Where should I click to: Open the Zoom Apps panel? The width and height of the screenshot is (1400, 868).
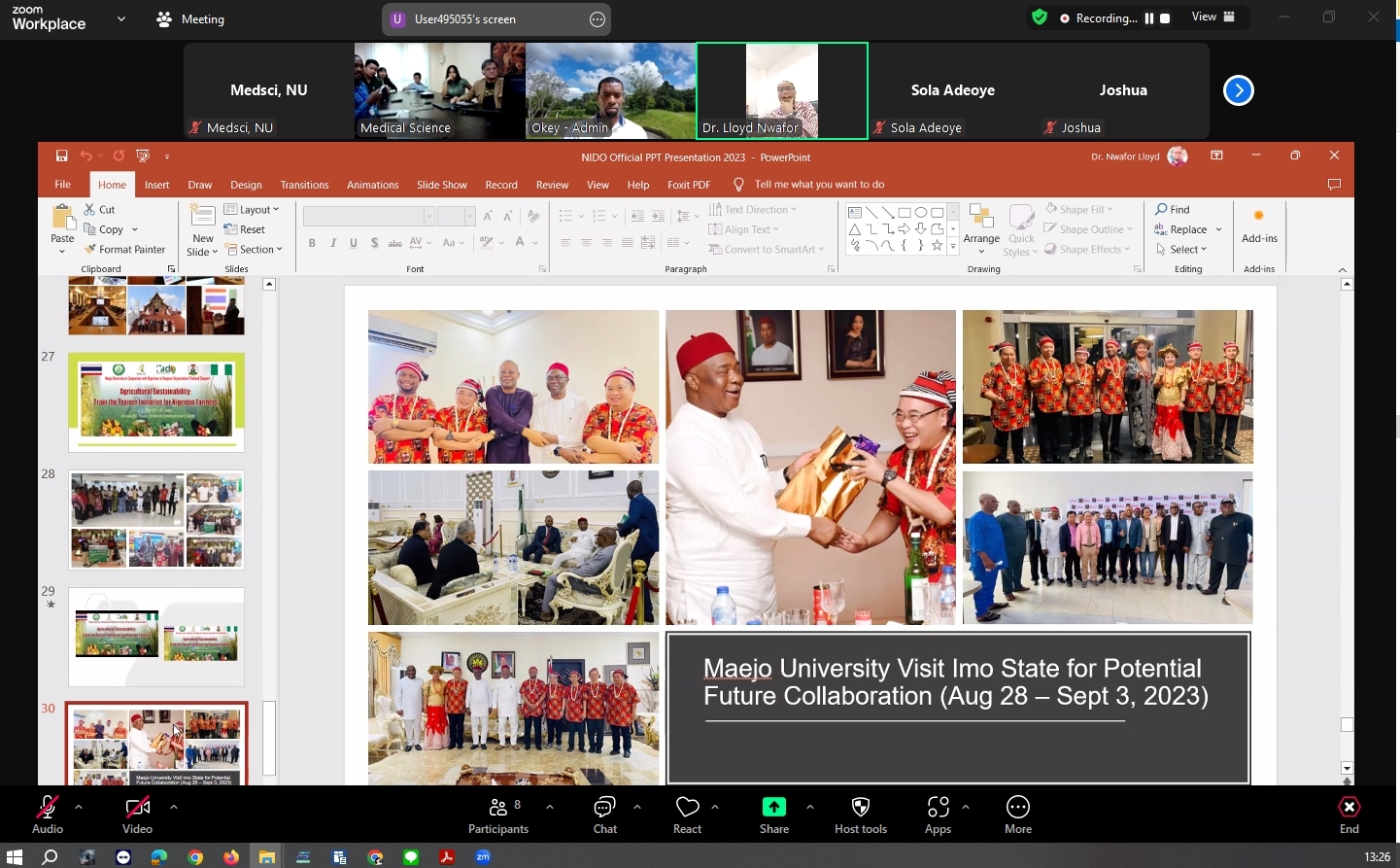(x=938, y=815)
